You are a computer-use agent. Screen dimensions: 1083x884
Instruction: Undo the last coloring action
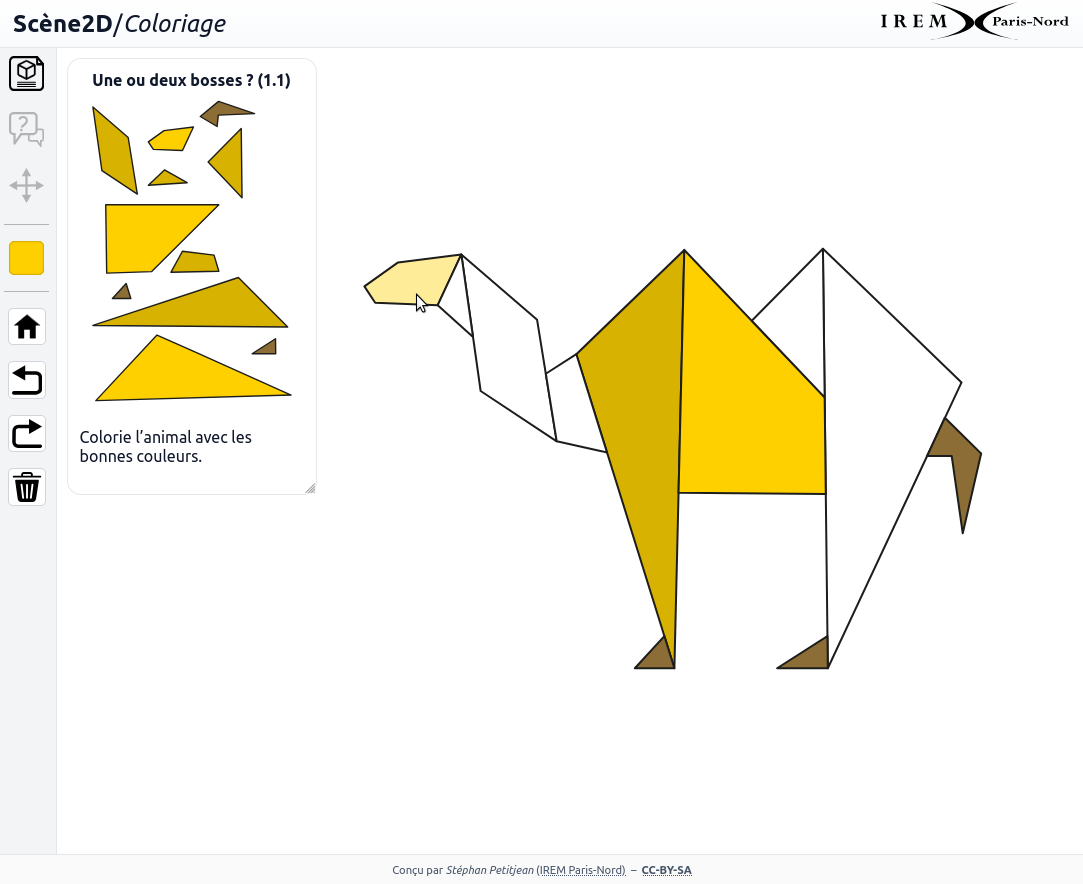[27, 380]
